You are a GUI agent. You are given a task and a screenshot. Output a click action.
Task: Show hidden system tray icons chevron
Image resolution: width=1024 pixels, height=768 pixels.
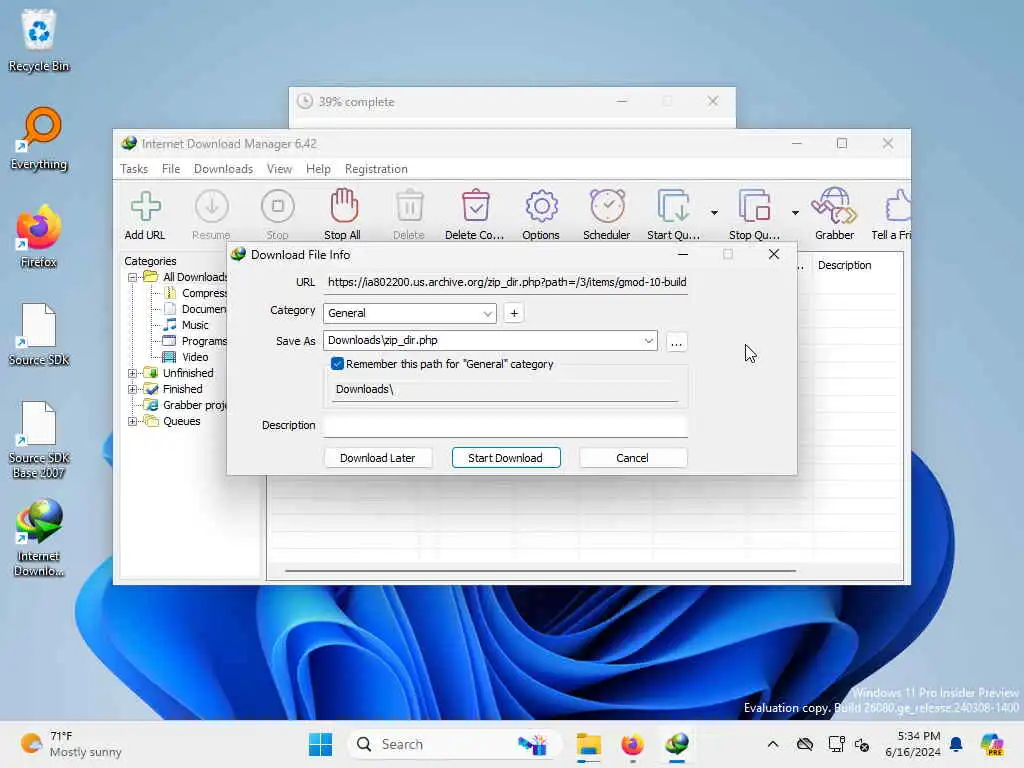[x=773, y=744]
